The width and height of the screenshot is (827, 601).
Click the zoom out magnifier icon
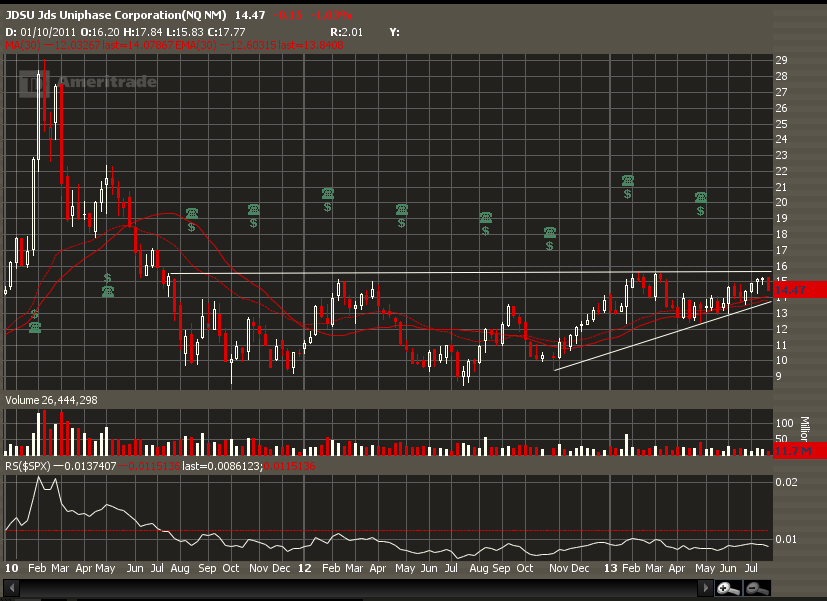(x=757, y=592)
